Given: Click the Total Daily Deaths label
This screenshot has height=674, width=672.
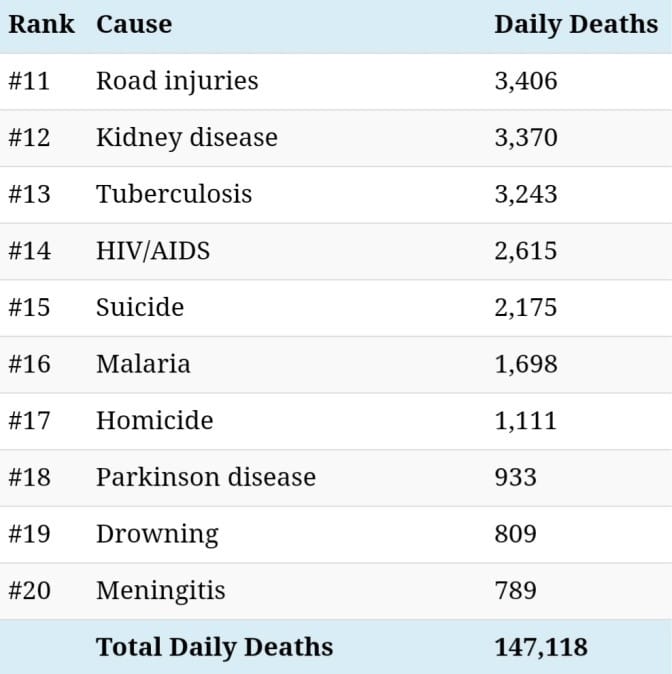Looking at the screenshot, I should coord(214,647).
